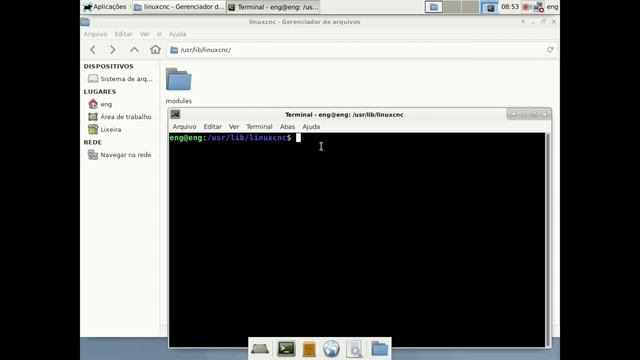Click the show desktop dock icon
The height and width of the screenshot is (360, 640).
(260, 349)
